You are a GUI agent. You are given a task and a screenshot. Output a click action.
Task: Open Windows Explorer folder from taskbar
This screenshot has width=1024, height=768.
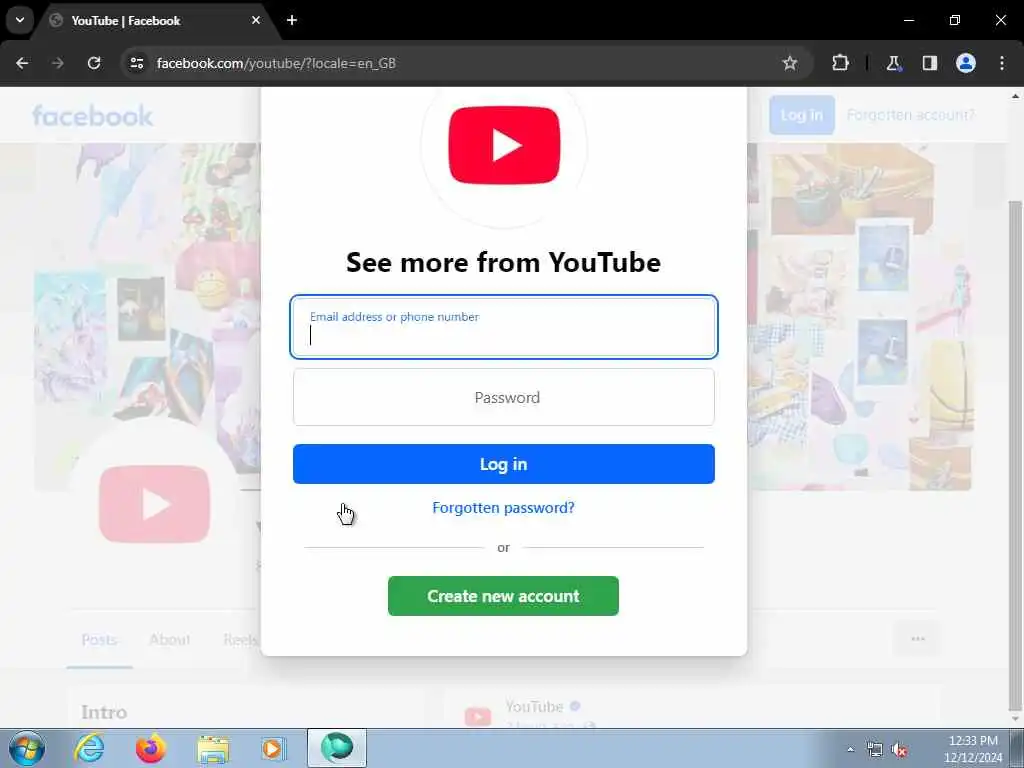click(213, 749)
